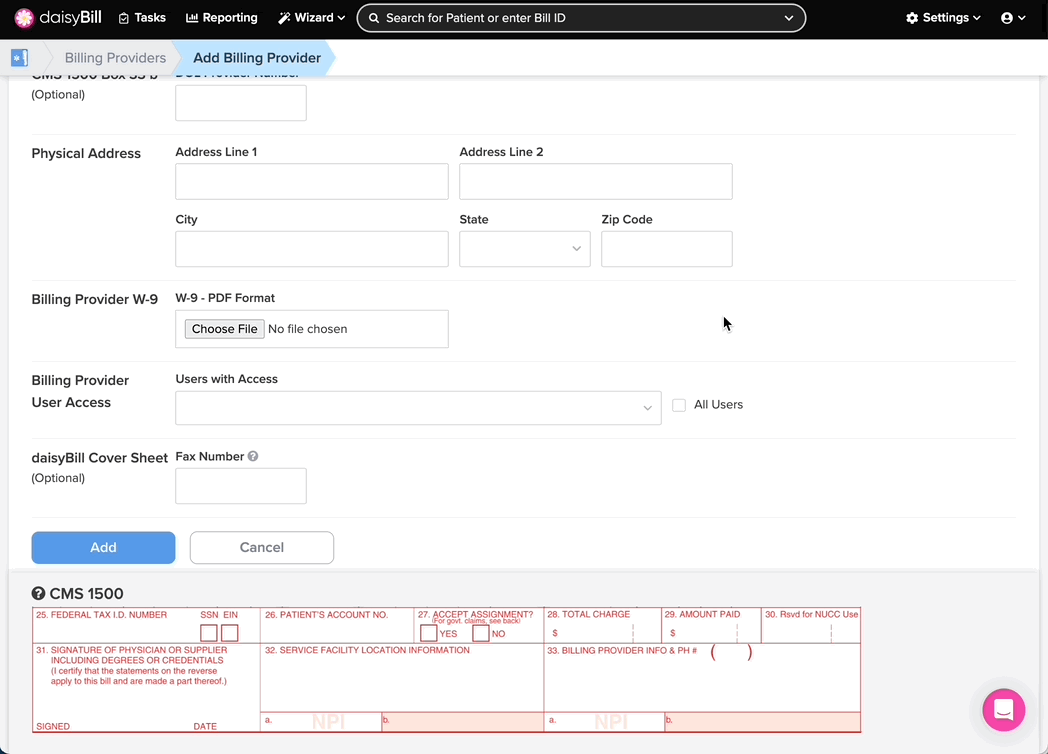Viewport: 1048px width, 754px height.
Task: Go to Billing Providers breadcrumb
Action: tap(115, 57)
